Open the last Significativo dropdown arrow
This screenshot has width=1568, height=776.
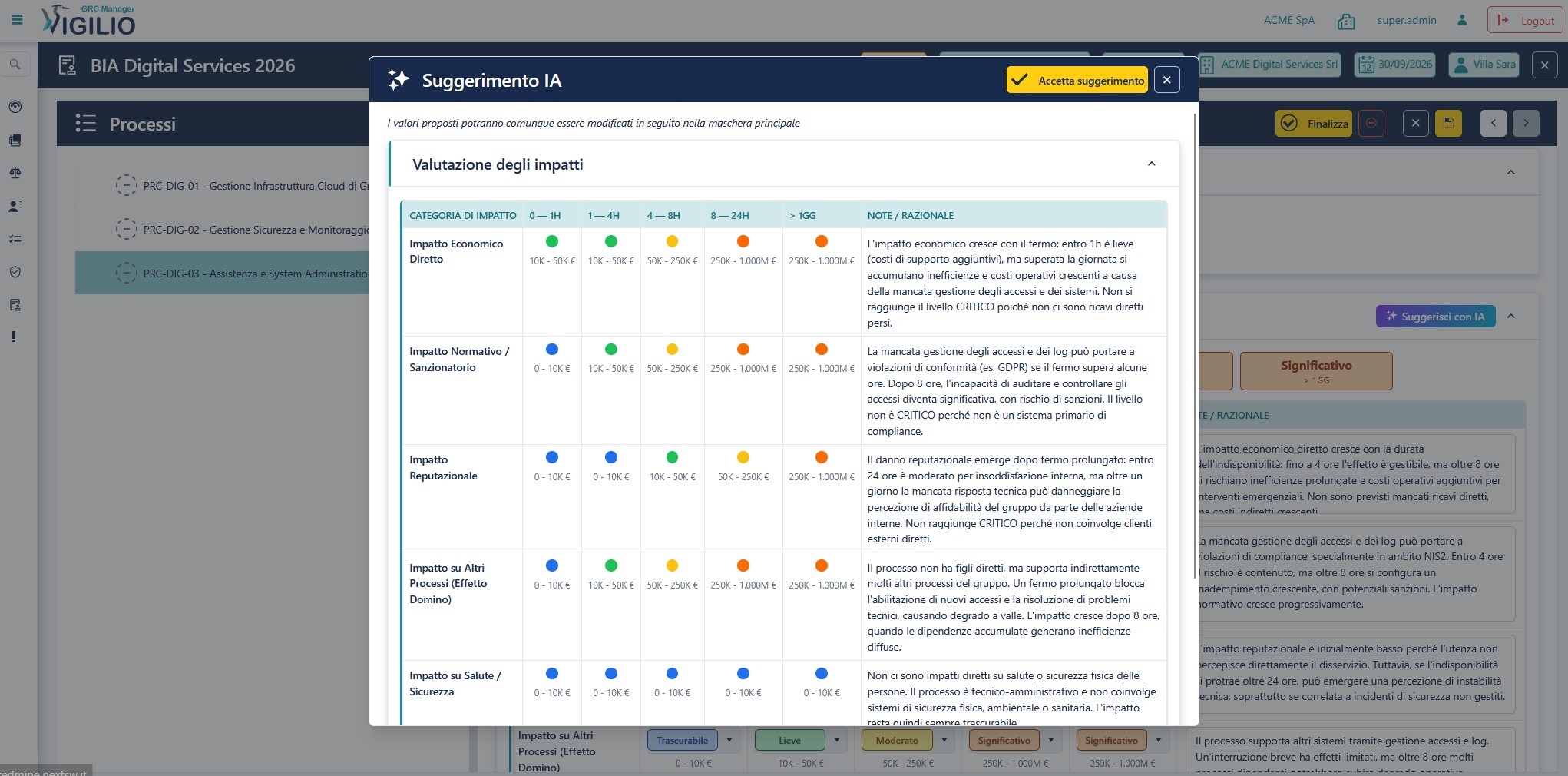tap(1158, 740)
